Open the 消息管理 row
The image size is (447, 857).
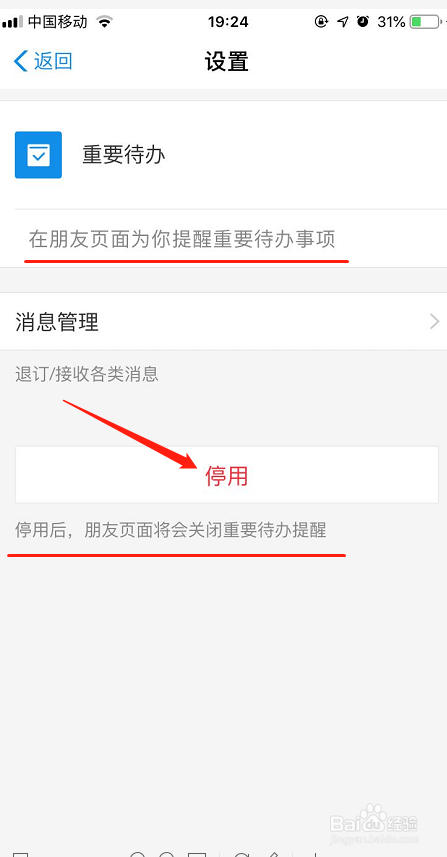coord(224,321)
